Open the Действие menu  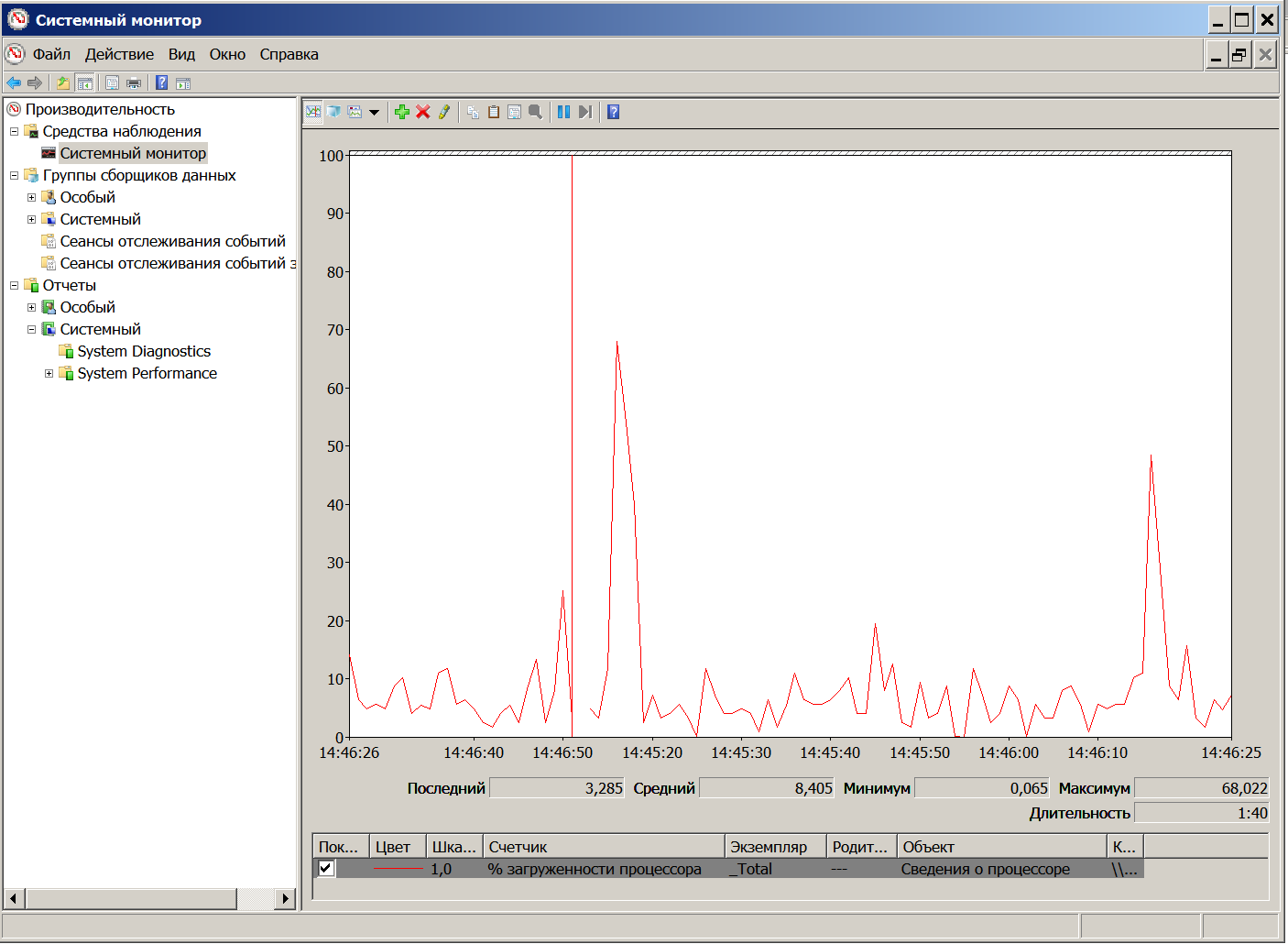coord(119,54)
